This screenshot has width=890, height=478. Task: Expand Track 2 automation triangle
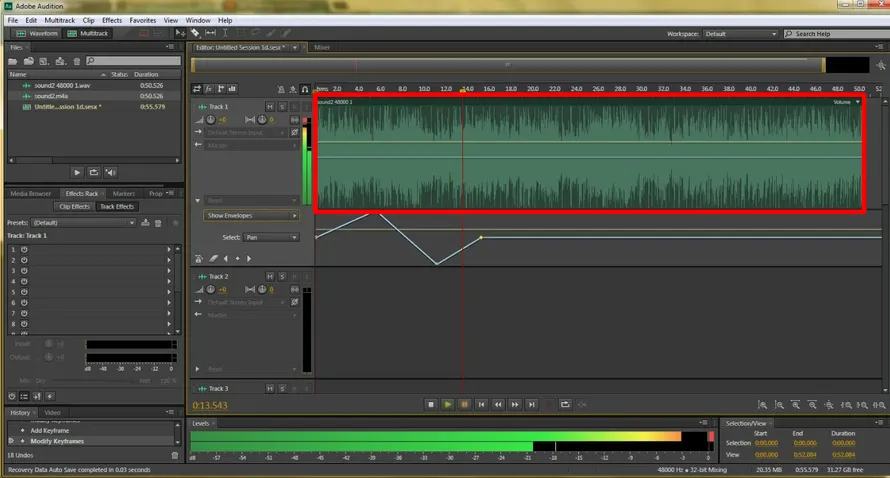coord(198,369)
